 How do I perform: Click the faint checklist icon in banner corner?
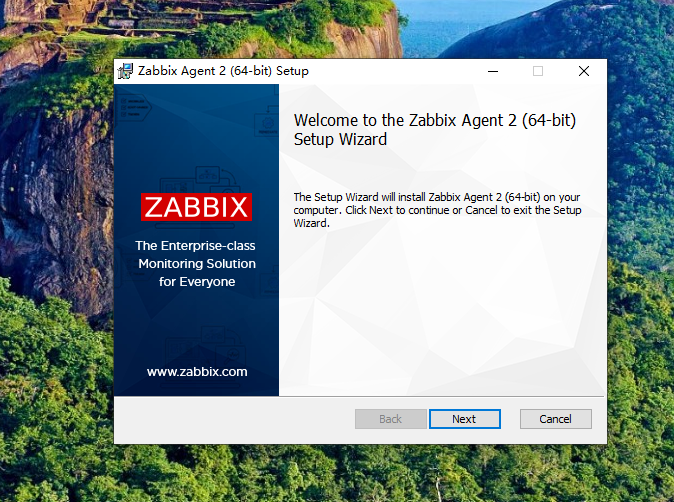pyautogui.click(x=133, y=108)
